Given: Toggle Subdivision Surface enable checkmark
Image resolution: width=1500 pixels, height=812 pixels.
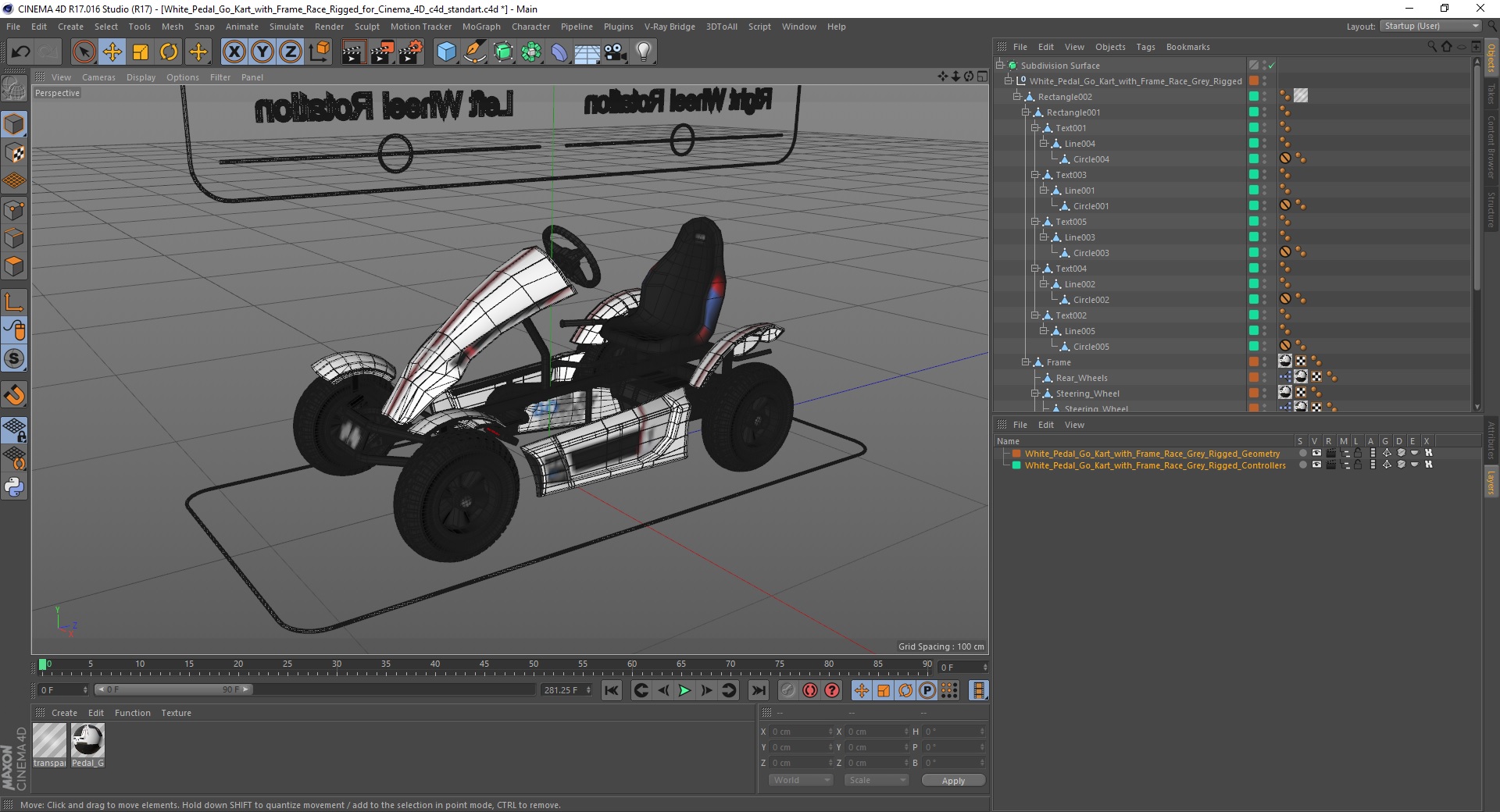Looking at the screenshot, I should 1272,66.
